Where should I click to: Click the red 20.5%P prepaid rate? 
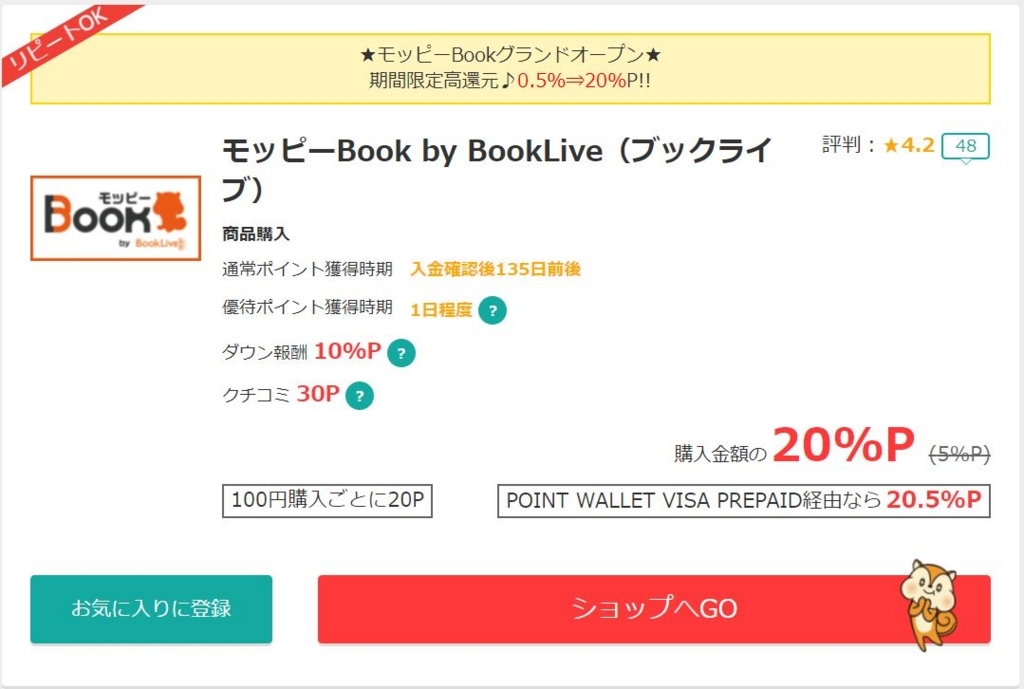934,500
